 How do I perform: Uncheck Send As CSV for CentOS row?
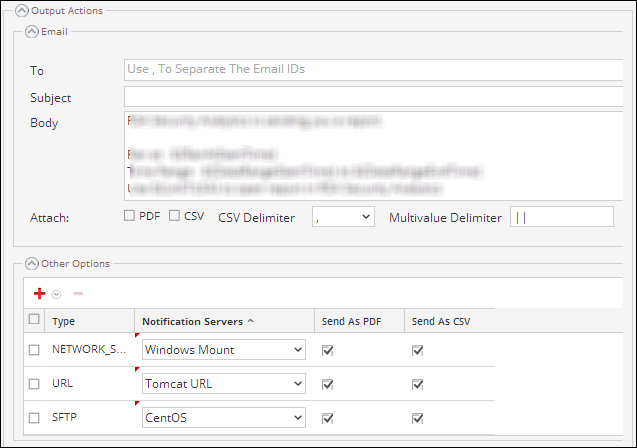pos(417,418)
